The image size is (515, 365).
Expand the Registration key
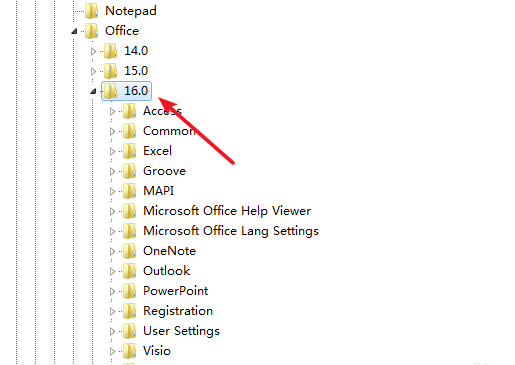(x=112, y=311)
